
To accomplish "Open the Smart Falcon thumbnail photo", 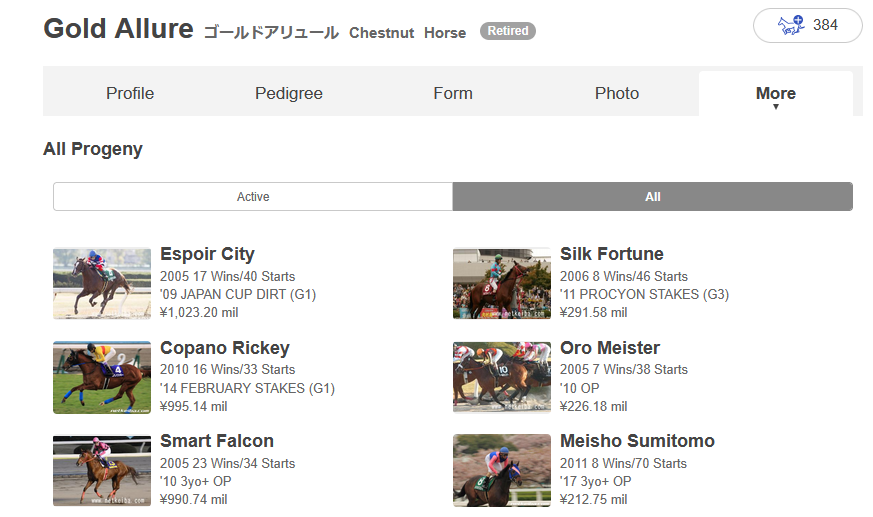I will [x=102, y=471].
